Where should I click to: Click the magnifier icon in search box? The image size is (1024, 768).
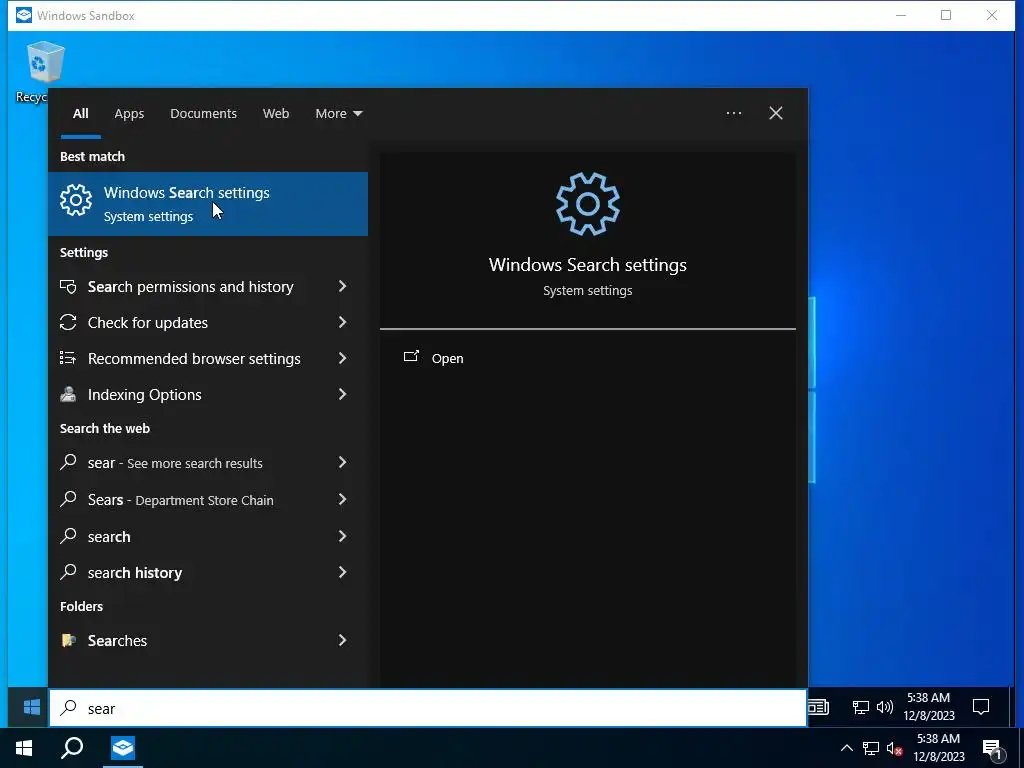tap(69, 708)
